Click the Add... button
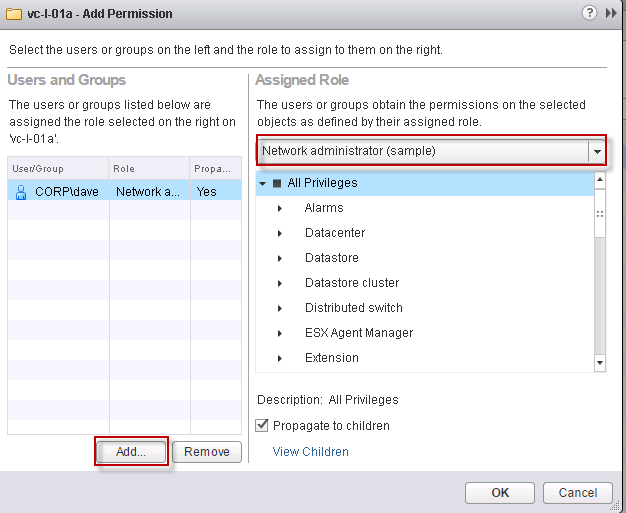Viewport: 626px width, 513px height. (131, 452)
